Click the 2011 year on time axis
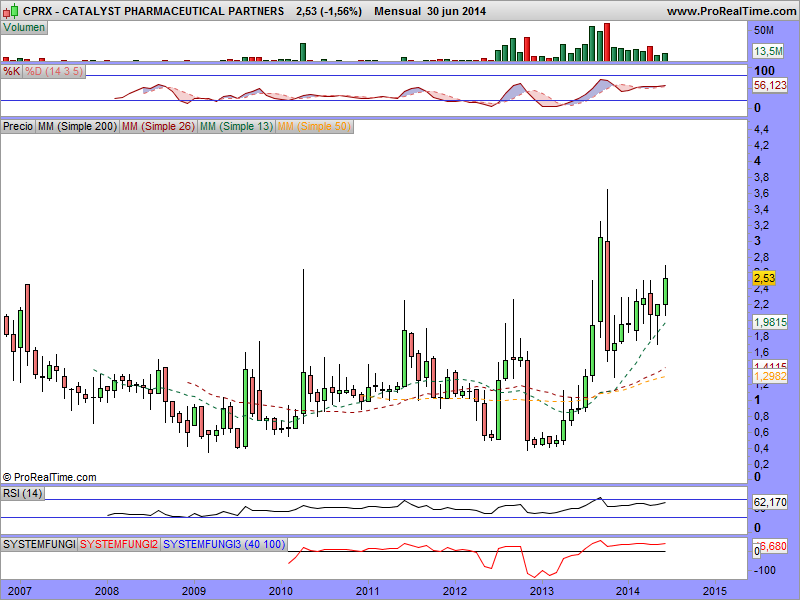 click(x=367, y=591)
